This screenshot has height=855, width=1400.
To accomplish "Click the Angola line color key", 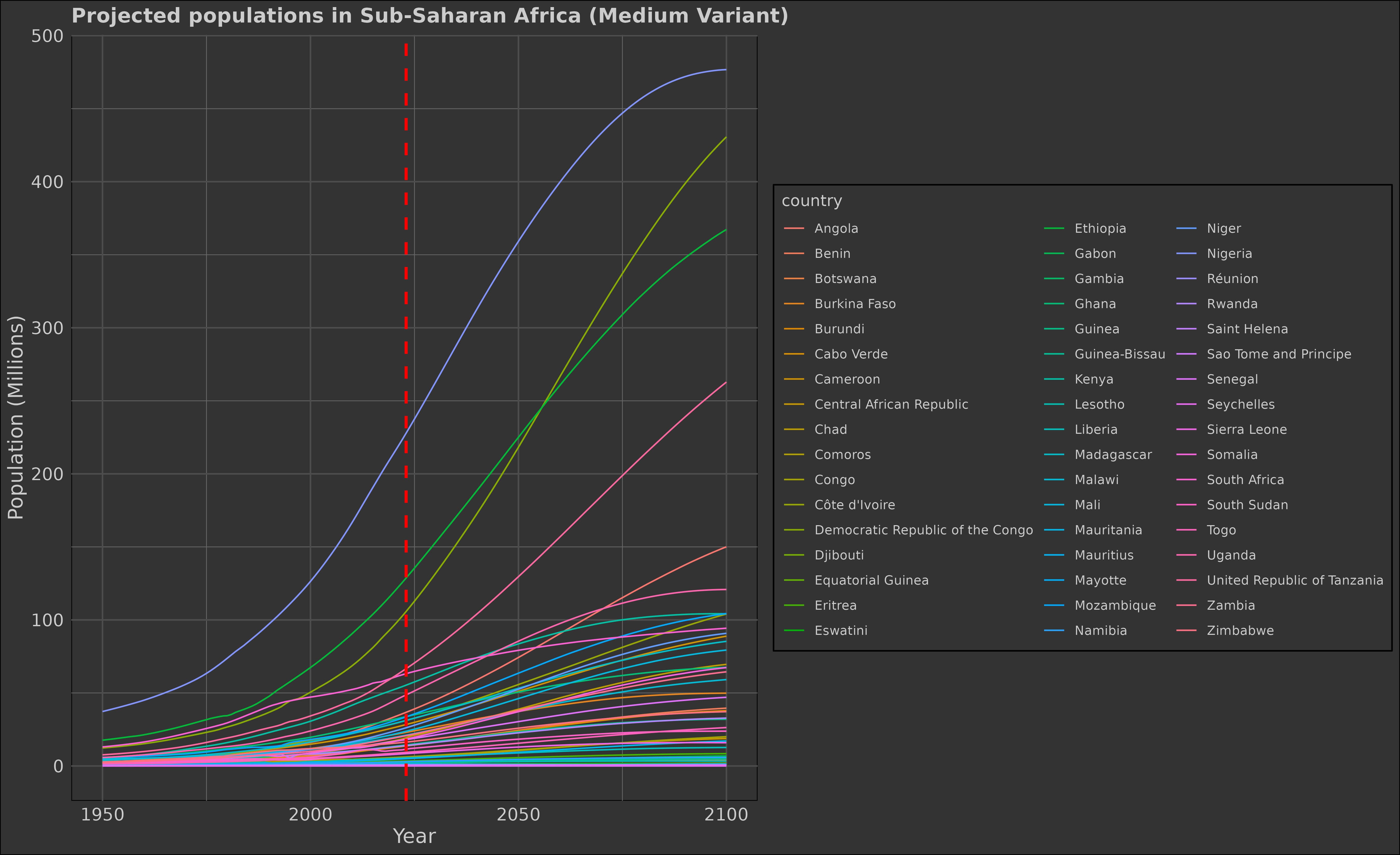I will (794, 229).
